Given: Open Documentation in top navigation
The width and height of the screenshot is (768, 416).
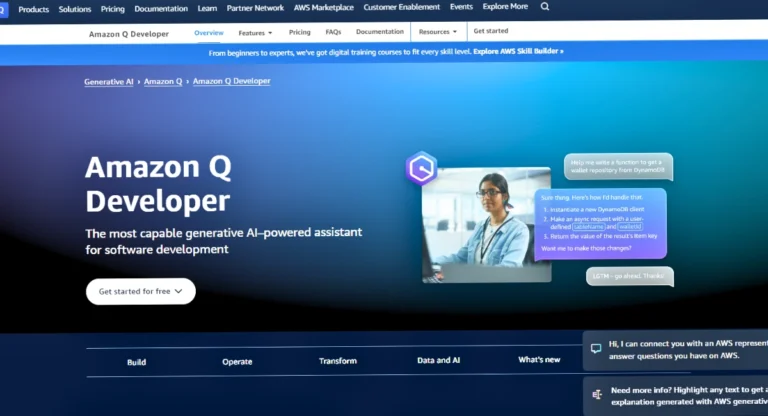Looking at the screenshot, I should [x=161, y=9].
